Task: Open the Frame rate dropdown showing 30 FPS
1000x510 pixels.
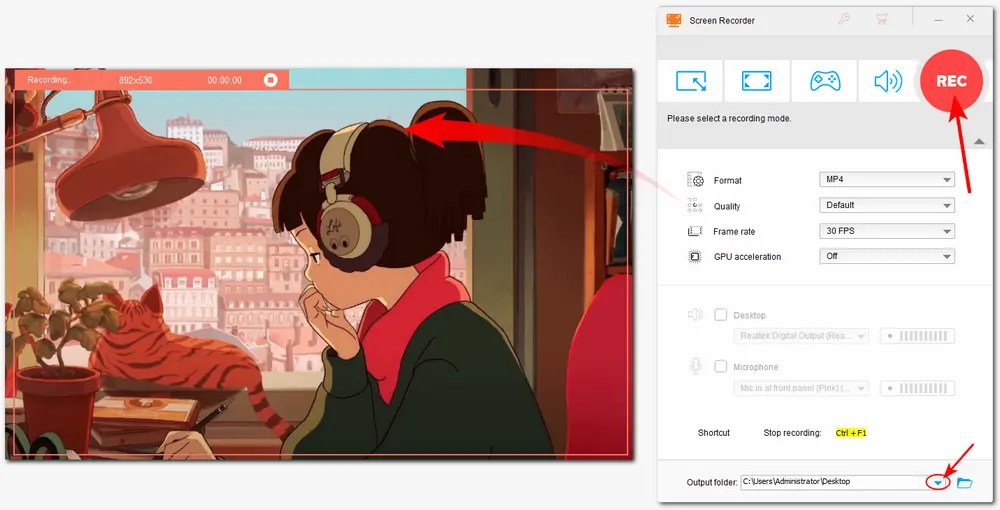Action: pyautogui.click(x=886, y=231)
